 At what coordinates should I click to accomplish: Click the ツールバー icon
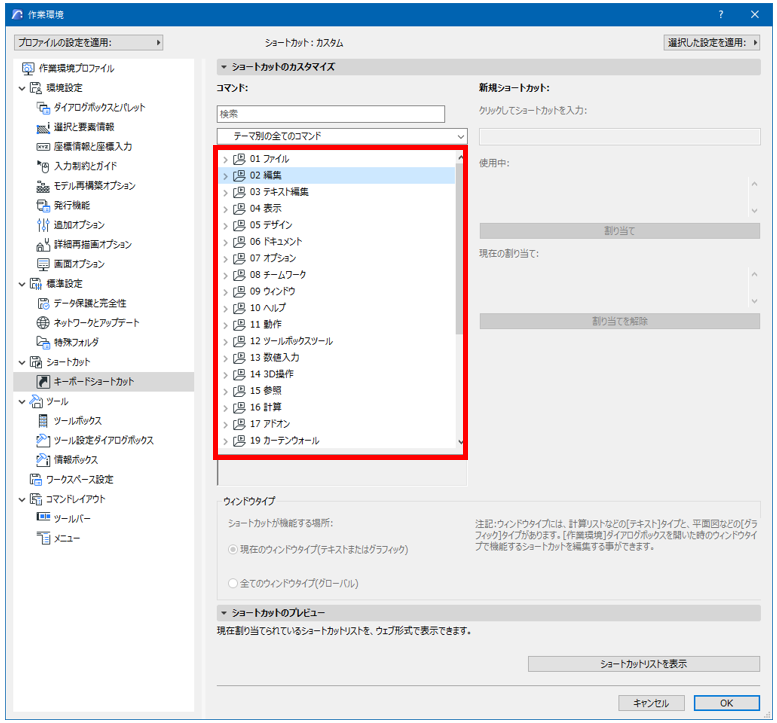[x=44, y=518]
